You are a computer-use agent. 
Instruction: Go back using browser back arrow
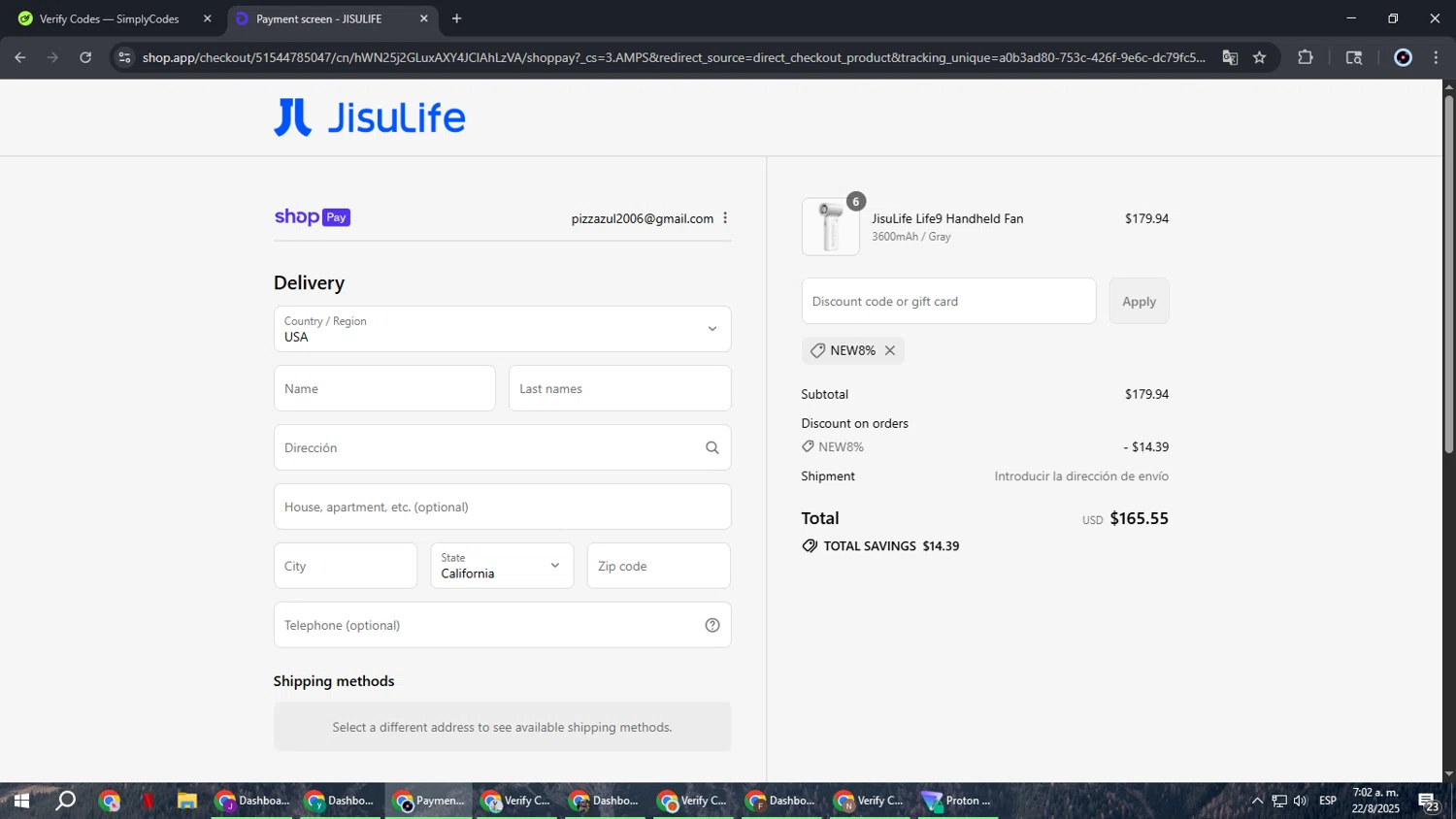tap(20, 57)
